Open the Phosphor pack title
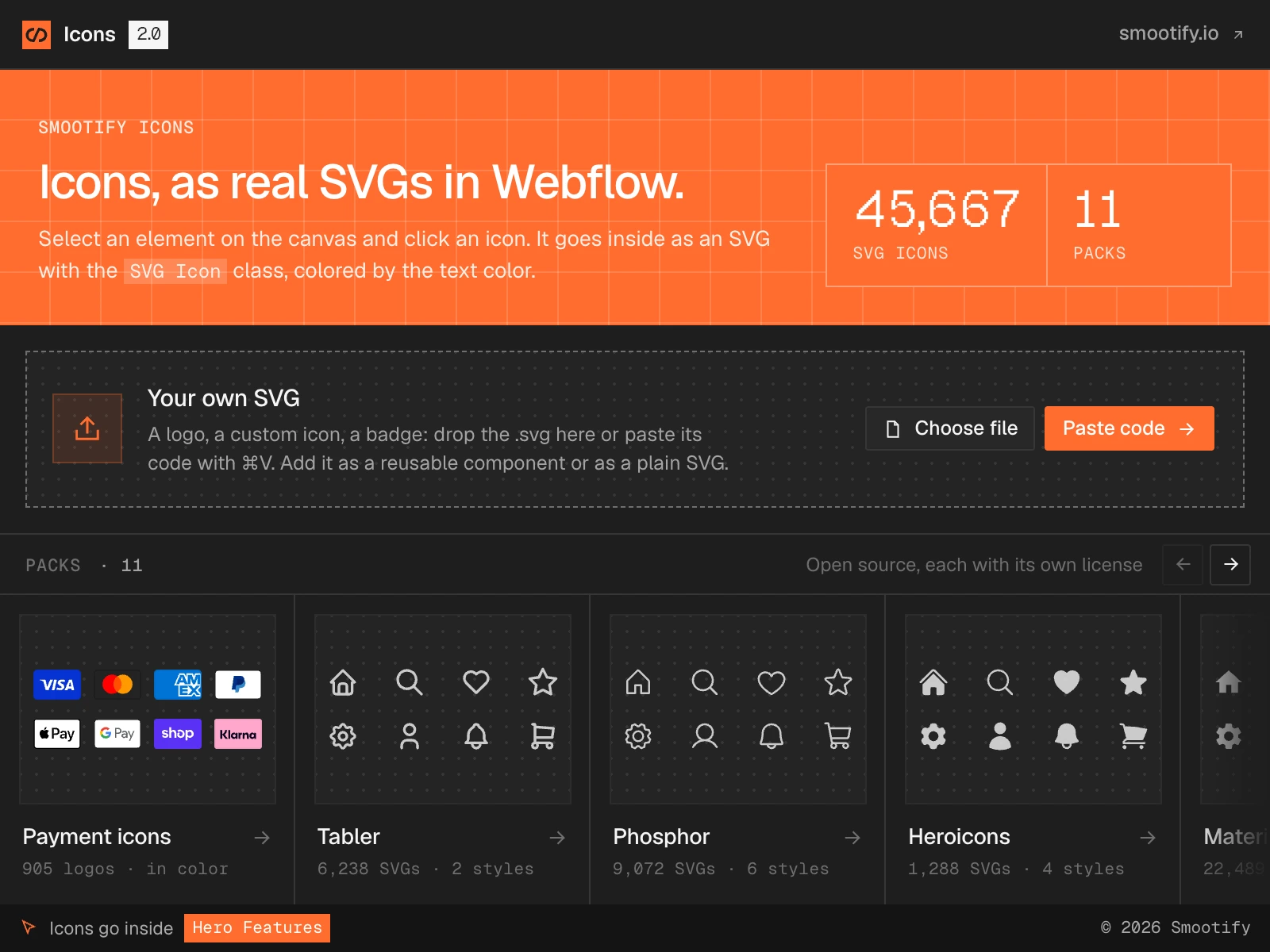Viewport: 1270px width, 952px height. coord(661,837)
